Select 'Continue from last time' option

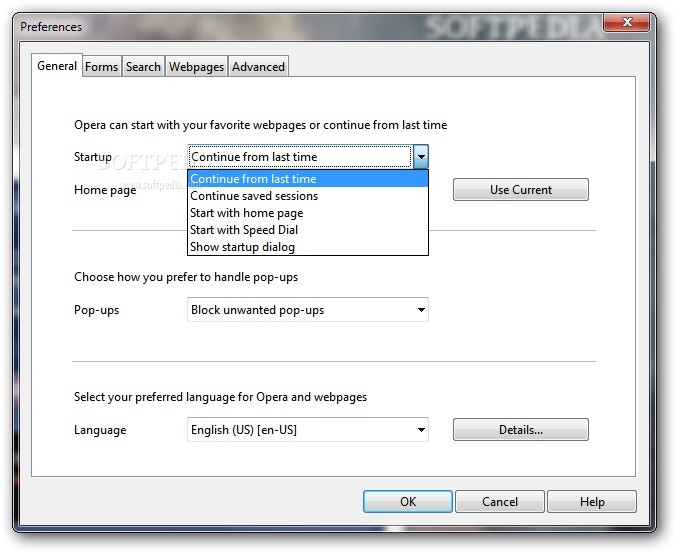(x=308, y=179)
